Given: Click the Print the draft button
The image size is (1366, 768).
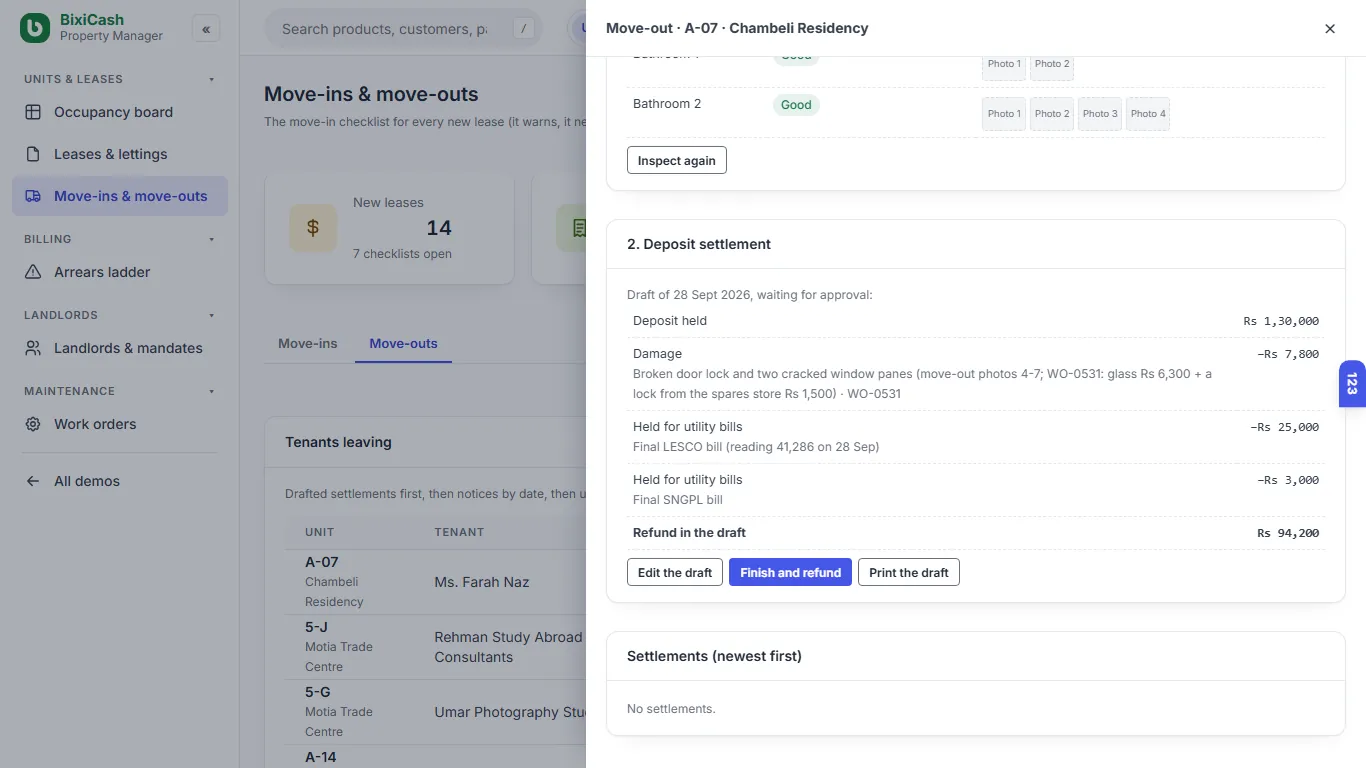Looking at the screenshot, I should (x=909, y=572).
